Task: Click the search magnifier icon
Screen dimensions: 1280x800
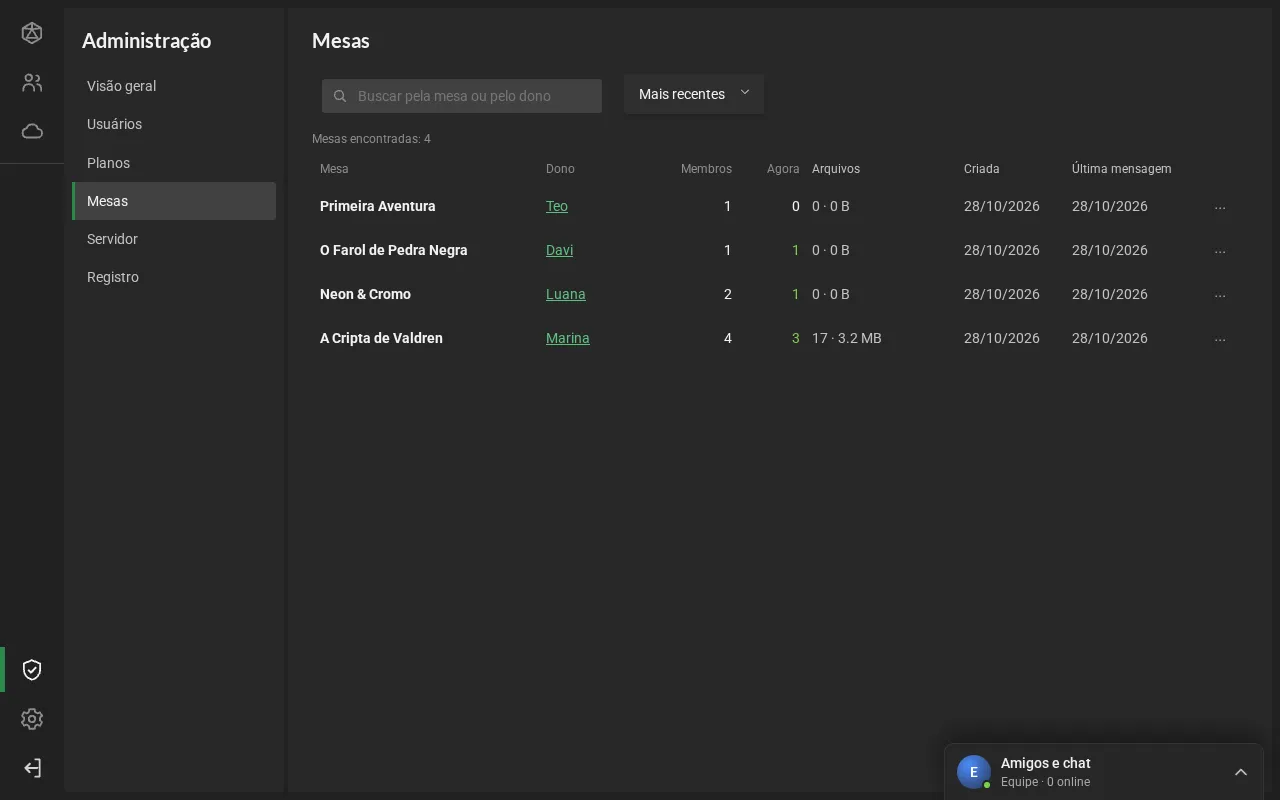Action: [340, 96]
